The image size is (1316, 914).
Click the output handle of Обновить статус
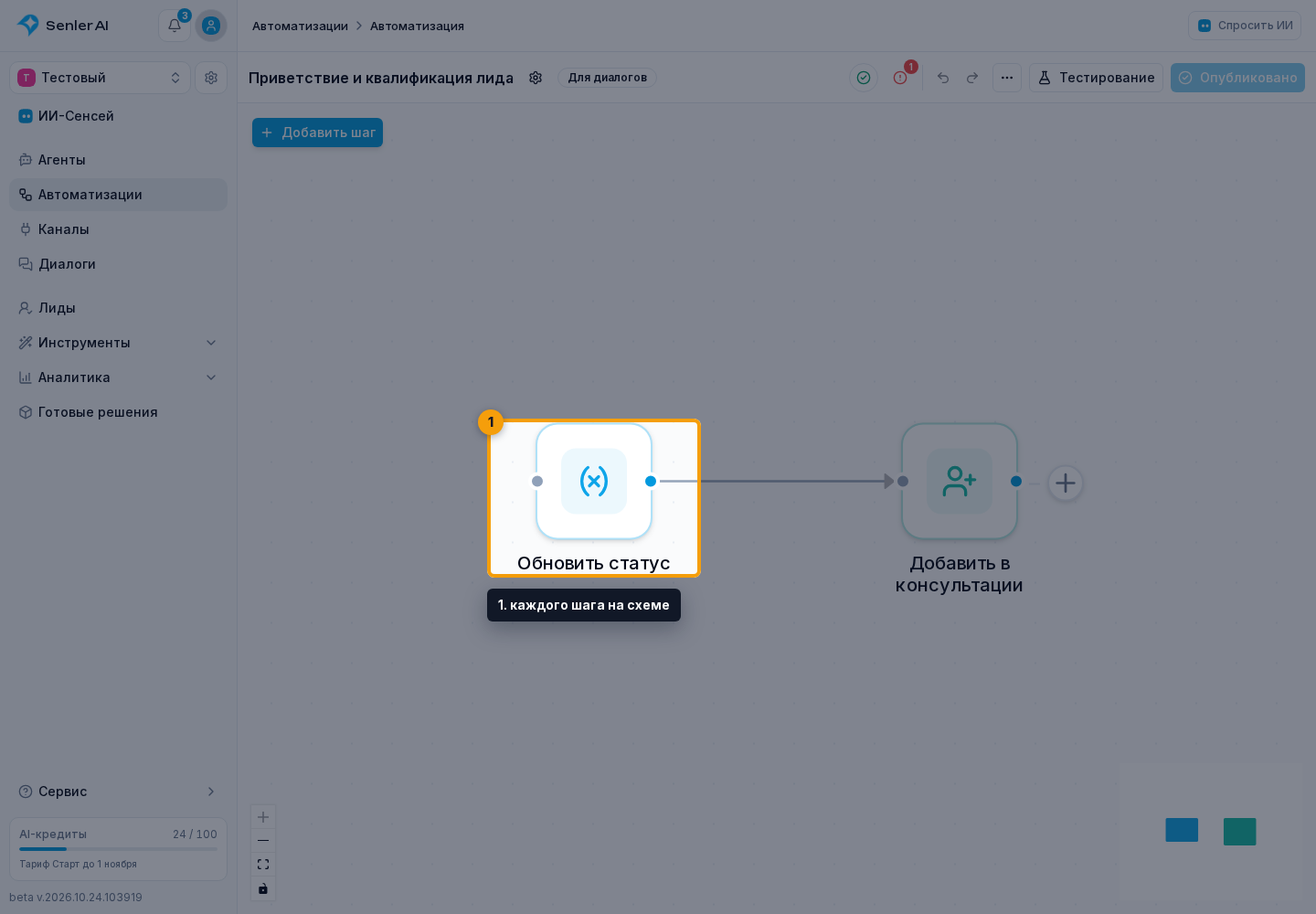click(x=651, y=481)
